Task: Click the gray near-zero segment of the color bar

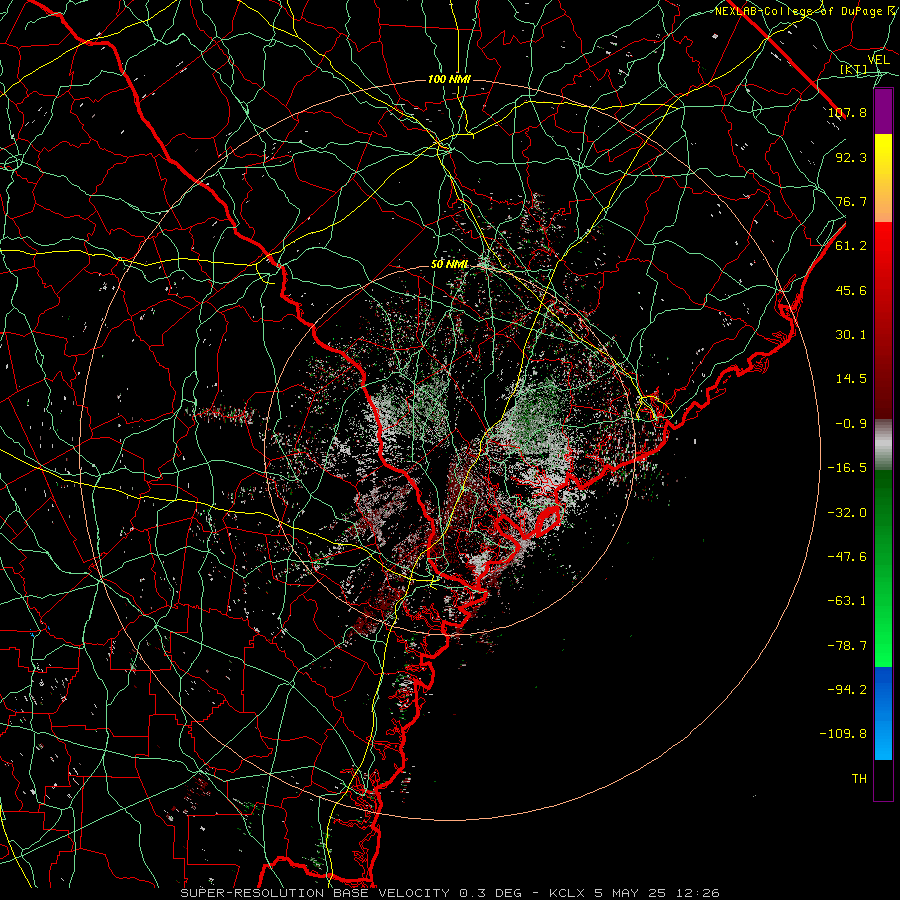Action: pyautogui.click(x=883, y=445)
